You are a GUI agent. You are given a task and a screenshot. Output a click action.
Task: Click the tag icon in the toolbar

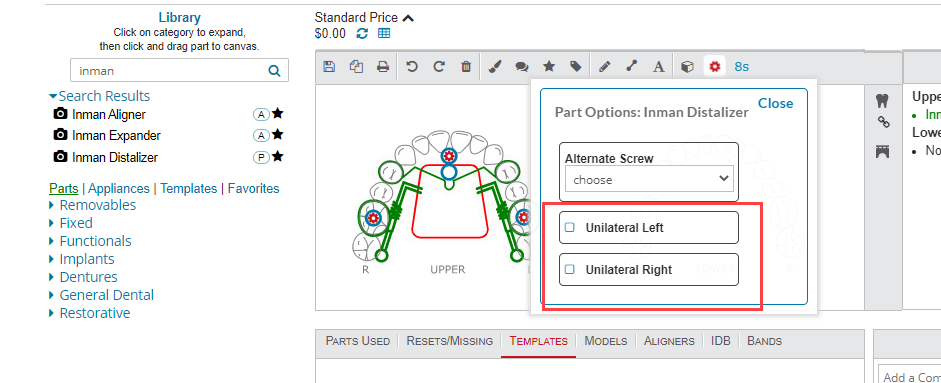(576, 67)
